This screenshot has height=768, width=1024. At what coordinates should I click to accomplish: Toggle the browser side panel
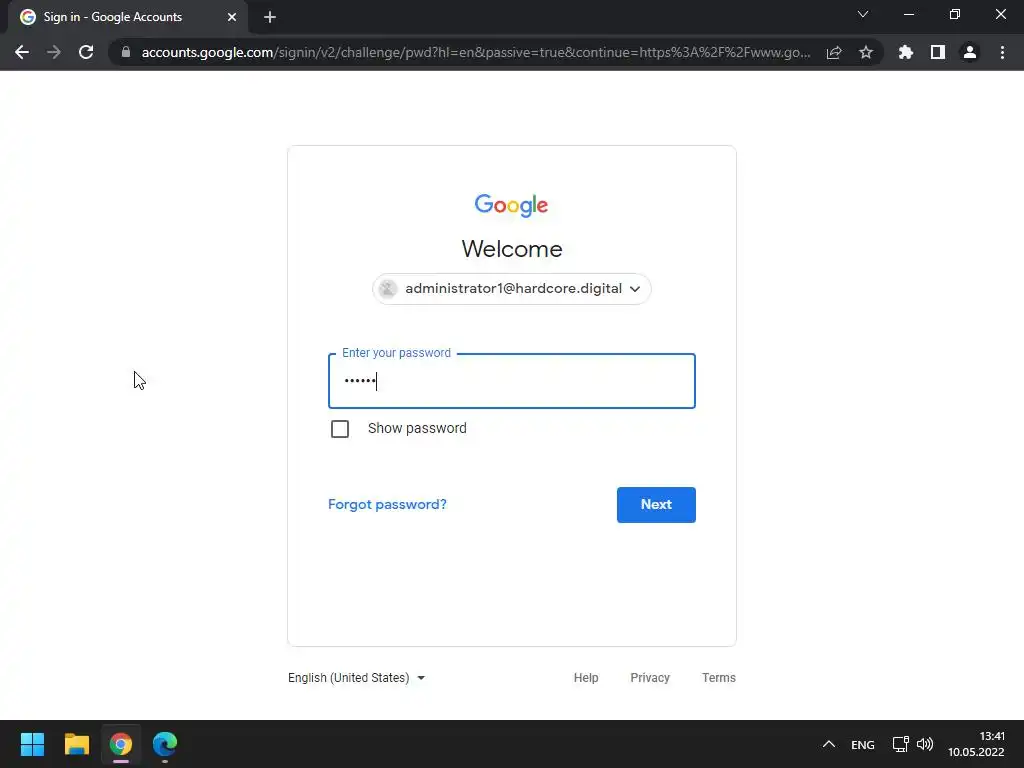938,52
